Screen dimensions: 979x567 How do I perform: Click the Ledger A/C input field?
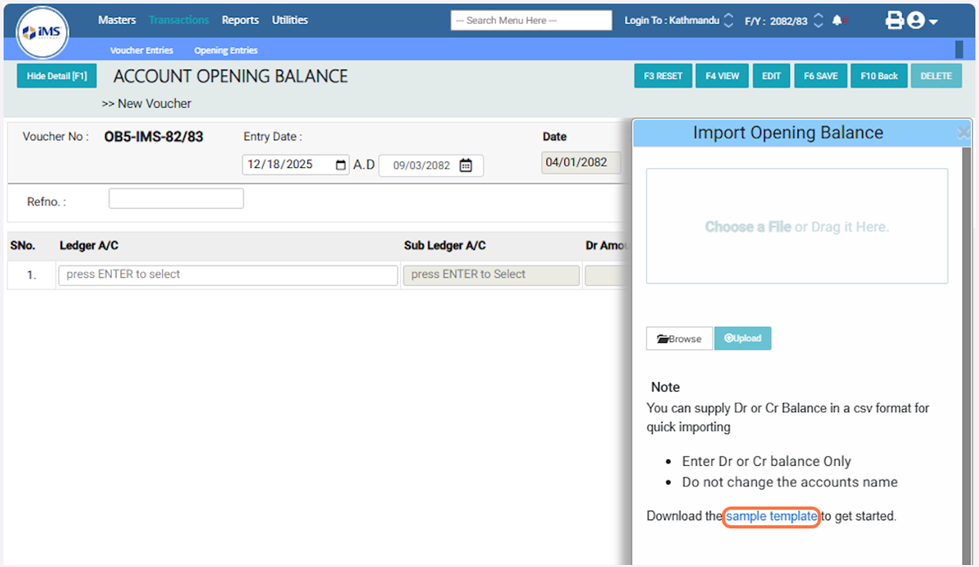pyautogui.click(x=228, y=275)
